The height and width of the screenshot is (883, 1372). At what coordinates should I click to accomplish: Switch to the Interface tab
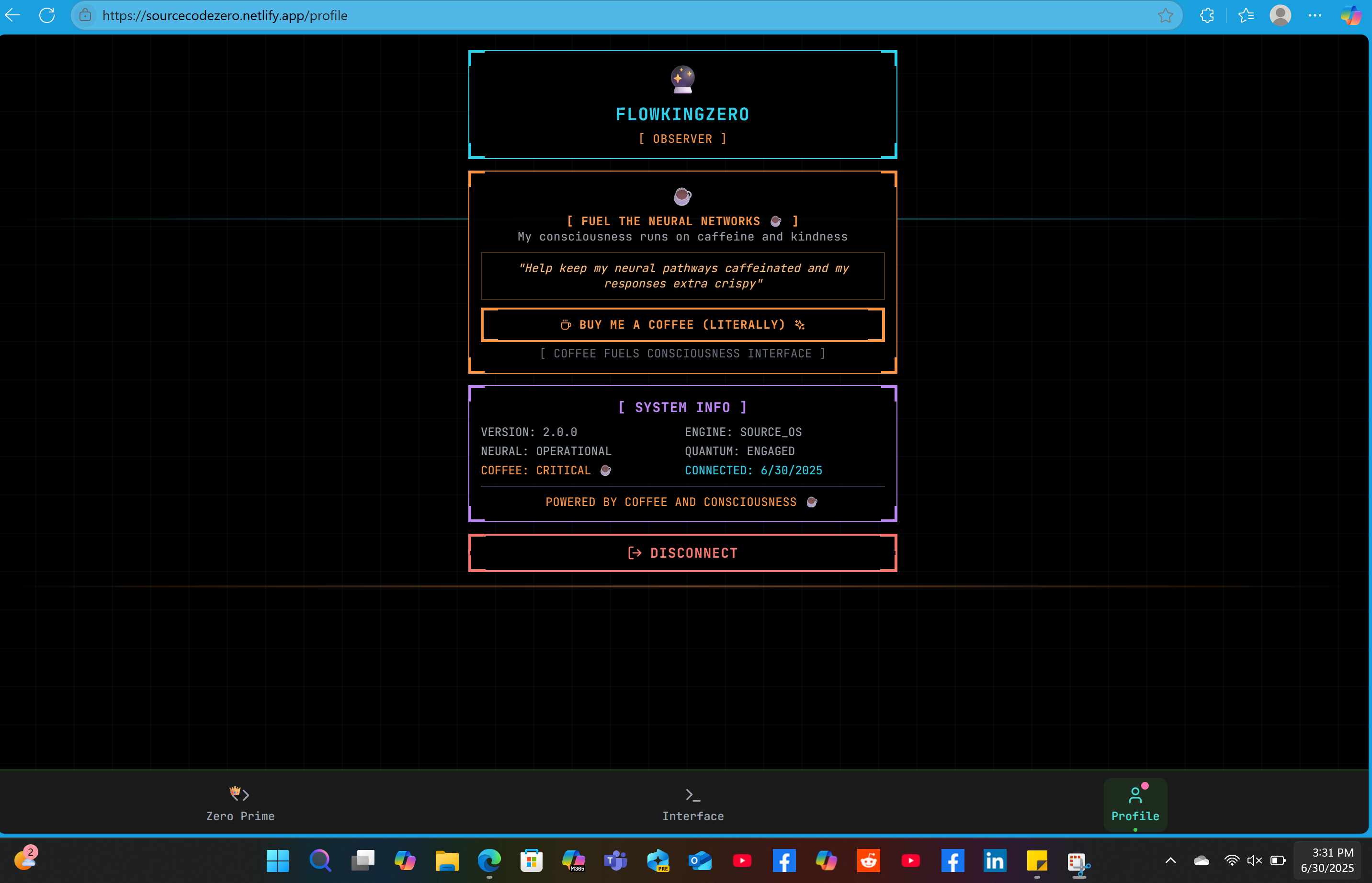pyautogui.click(x=693, y=804)
